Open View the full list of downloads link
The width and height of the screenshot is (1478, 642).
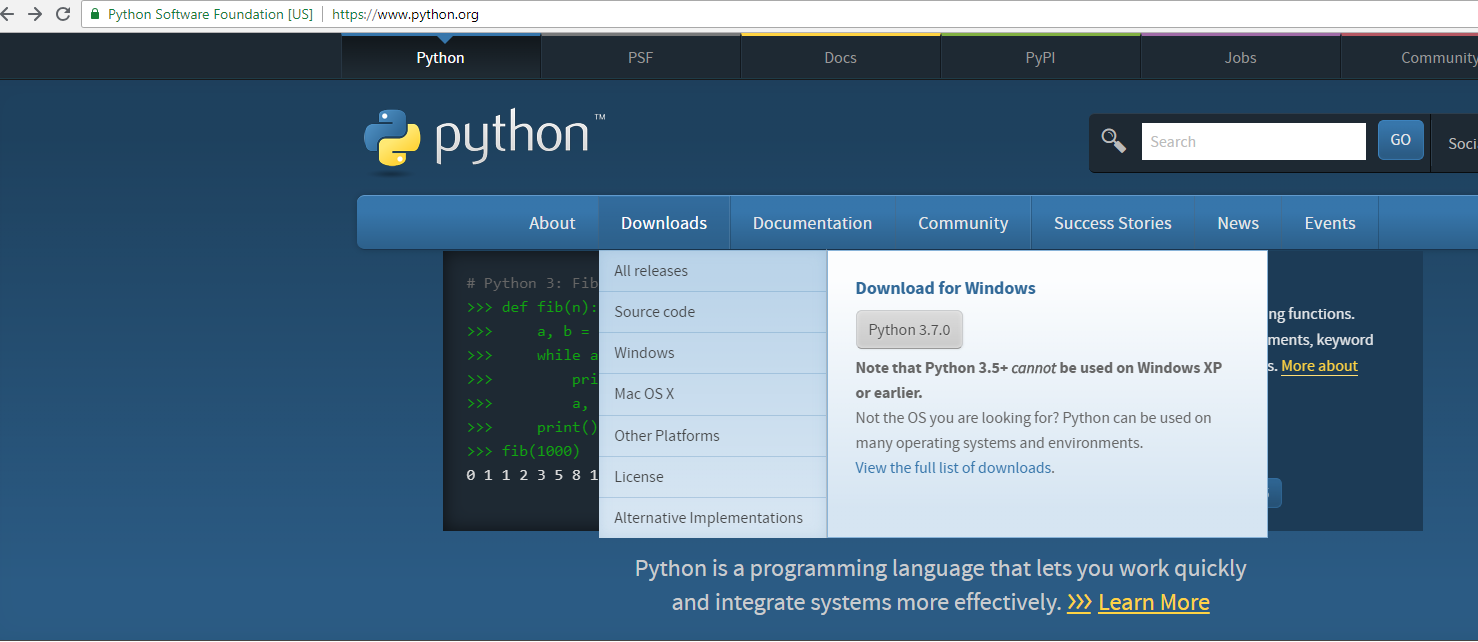point(953,468)
